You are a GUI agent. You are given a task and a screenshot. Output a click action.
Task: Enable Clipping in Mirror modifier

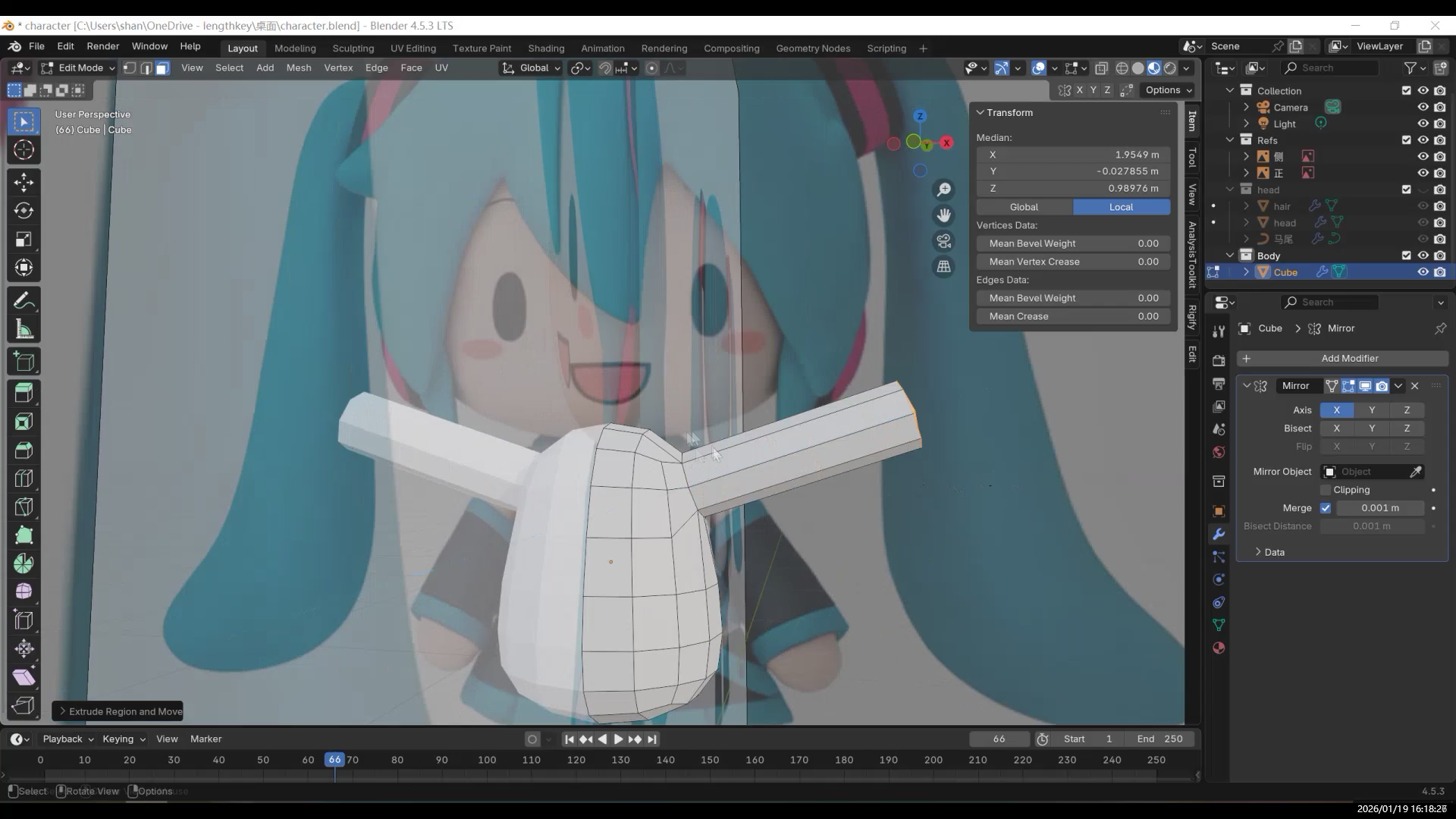click(1326, 490)
